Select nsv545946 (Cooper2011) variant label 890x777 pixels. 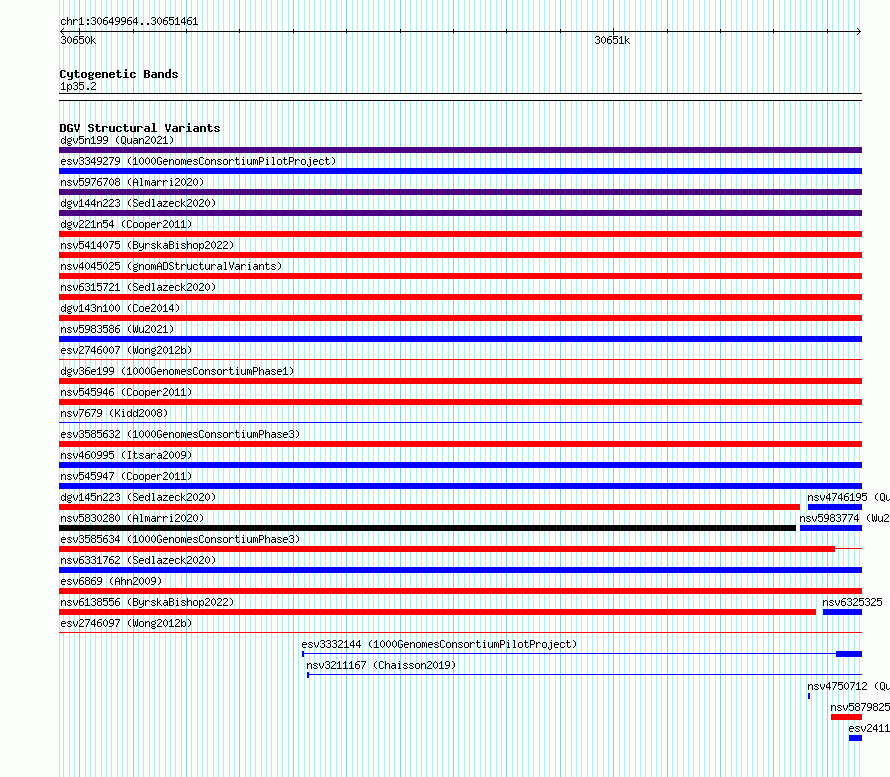[x=126, y=392]
